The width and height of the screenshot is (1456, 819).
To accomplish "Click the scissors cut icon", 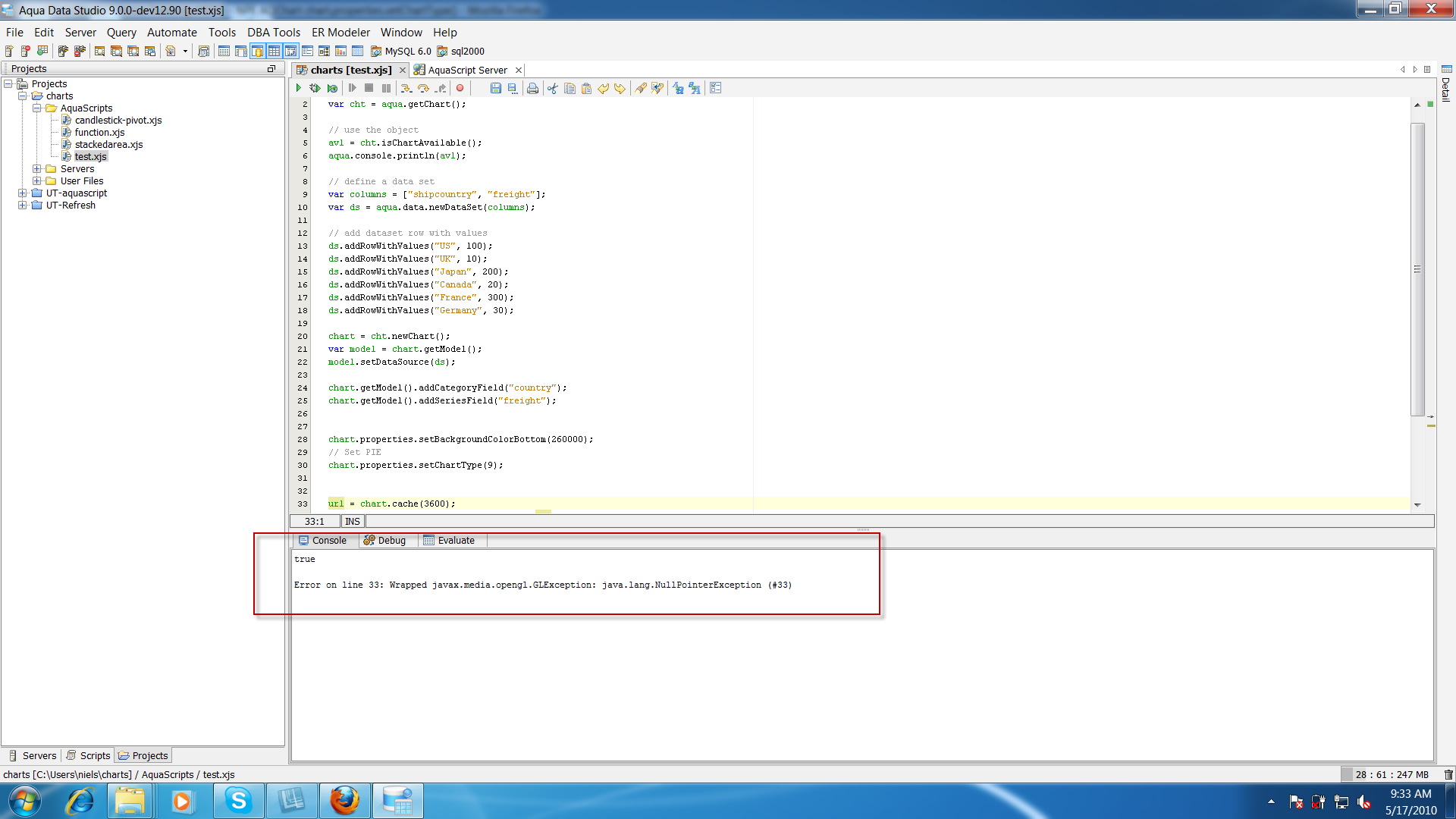I will pyautogui.click(x=552, y=88).
